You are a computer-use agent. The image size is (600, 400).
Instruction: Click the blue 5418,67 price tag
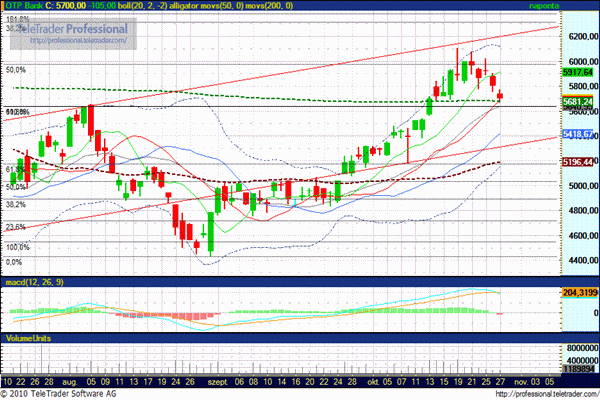[578, 134]
